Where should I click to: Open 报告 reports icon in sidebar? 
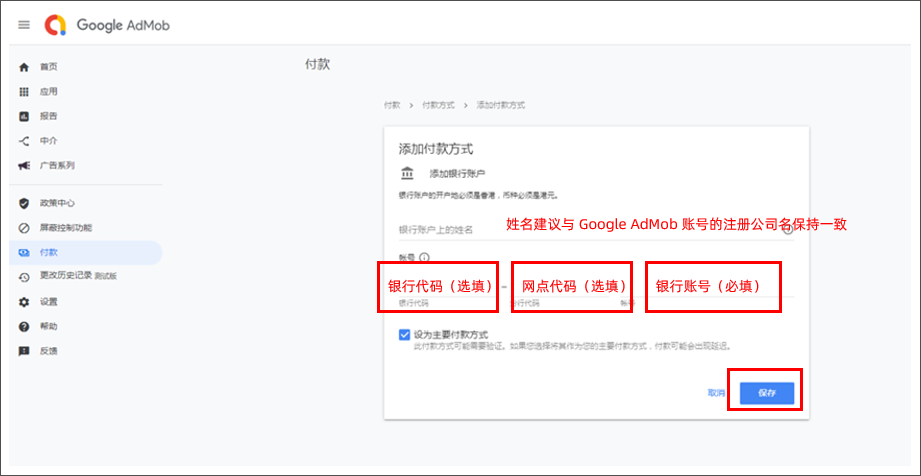[x=24, y=116]
